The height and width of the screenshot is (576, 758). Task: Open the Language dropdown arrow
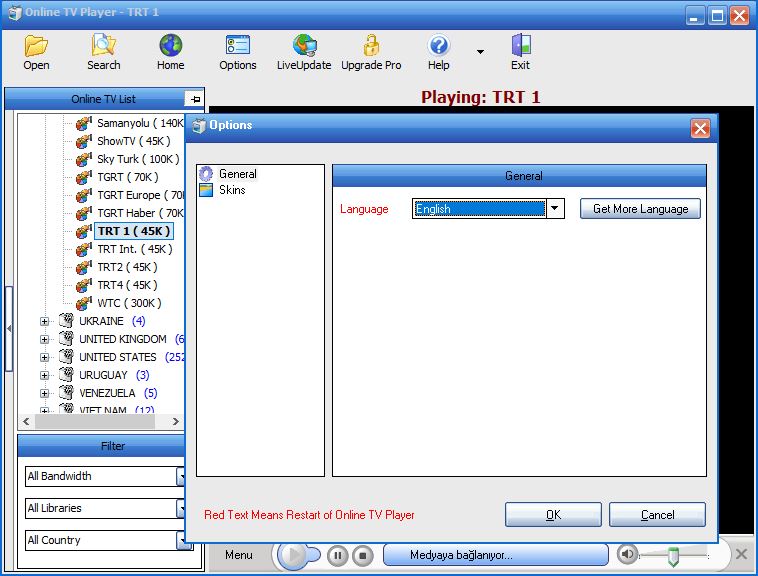tap(555, 209)
